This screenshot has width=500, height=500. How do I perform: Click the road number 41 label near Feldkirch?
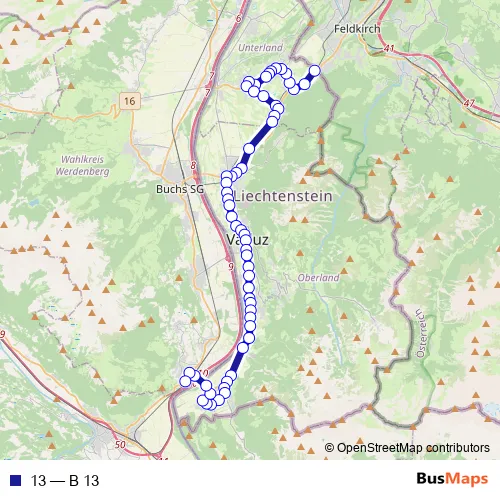pyautogui.click(x=389, y=49)
